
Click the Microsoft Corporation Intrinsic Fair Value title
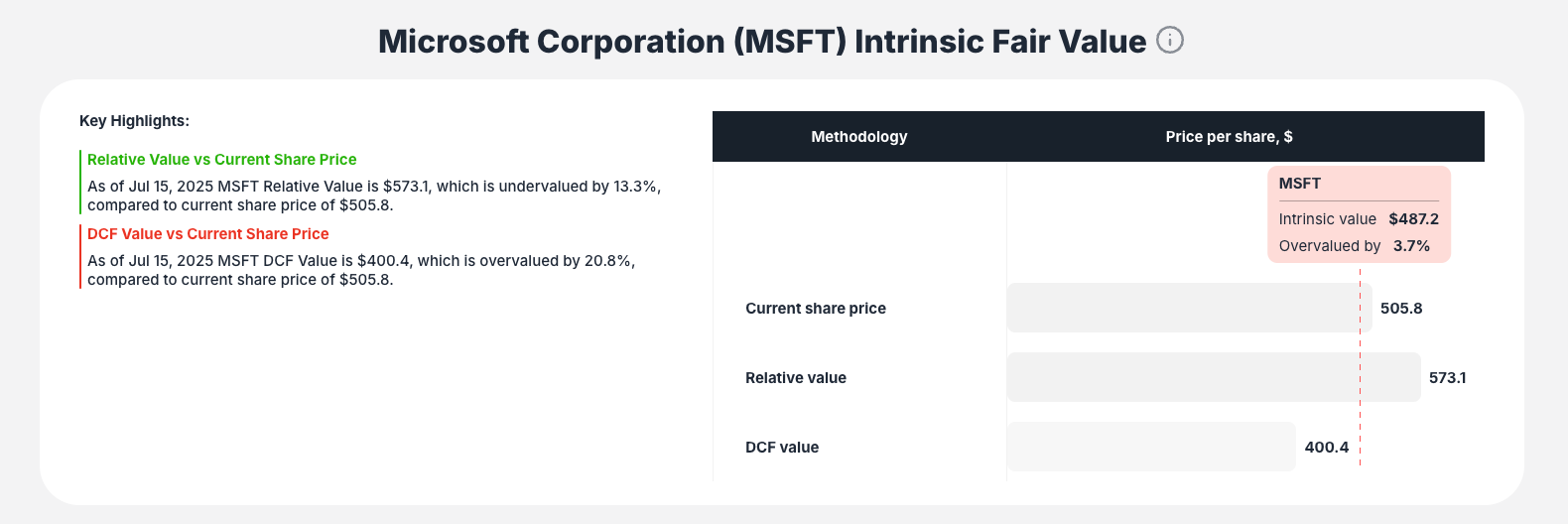coord(761,42)
